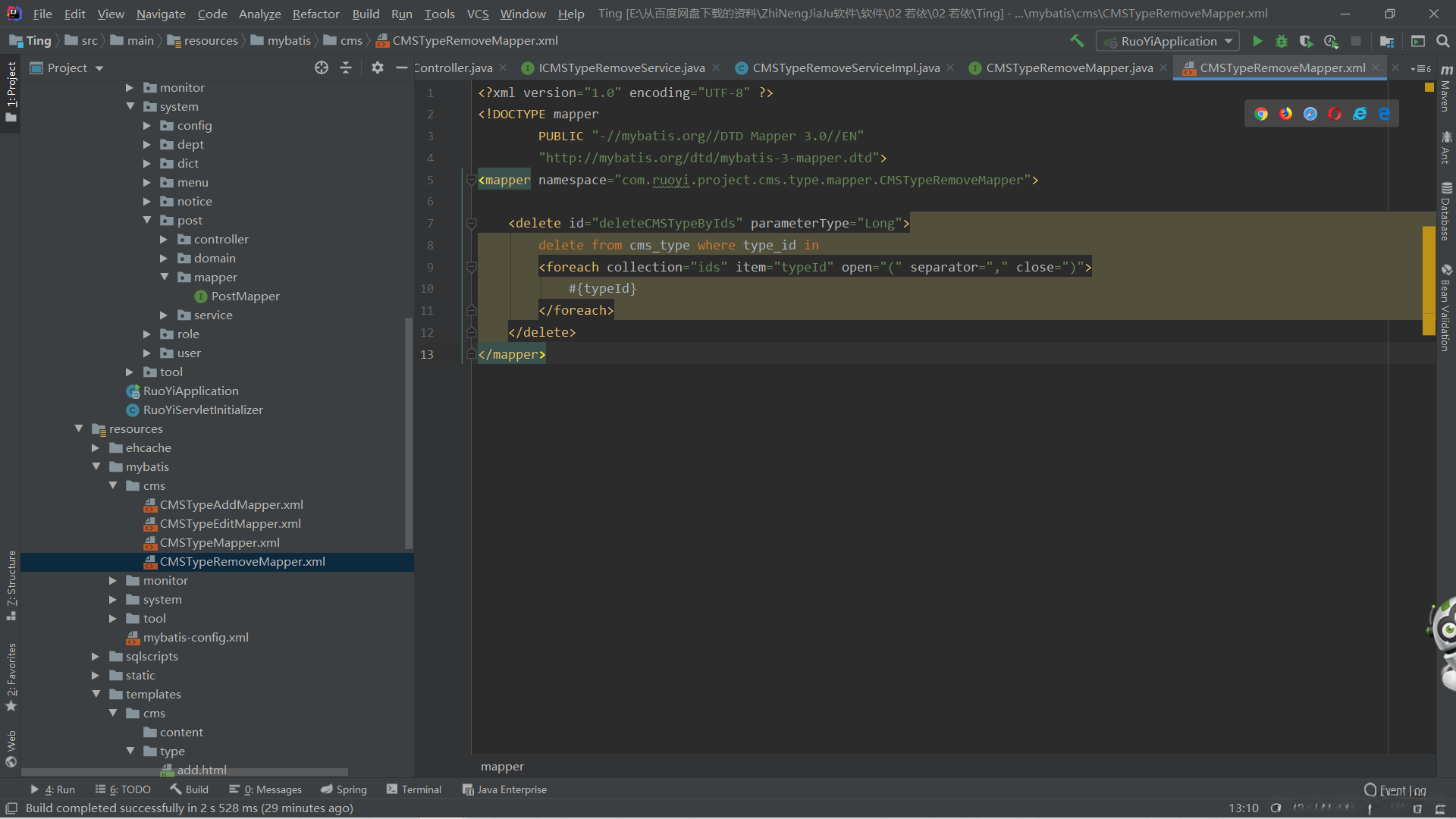Expand the sqlscripts folder
The height and width of the screenshot is (819, 1456).
pos(96,656)
